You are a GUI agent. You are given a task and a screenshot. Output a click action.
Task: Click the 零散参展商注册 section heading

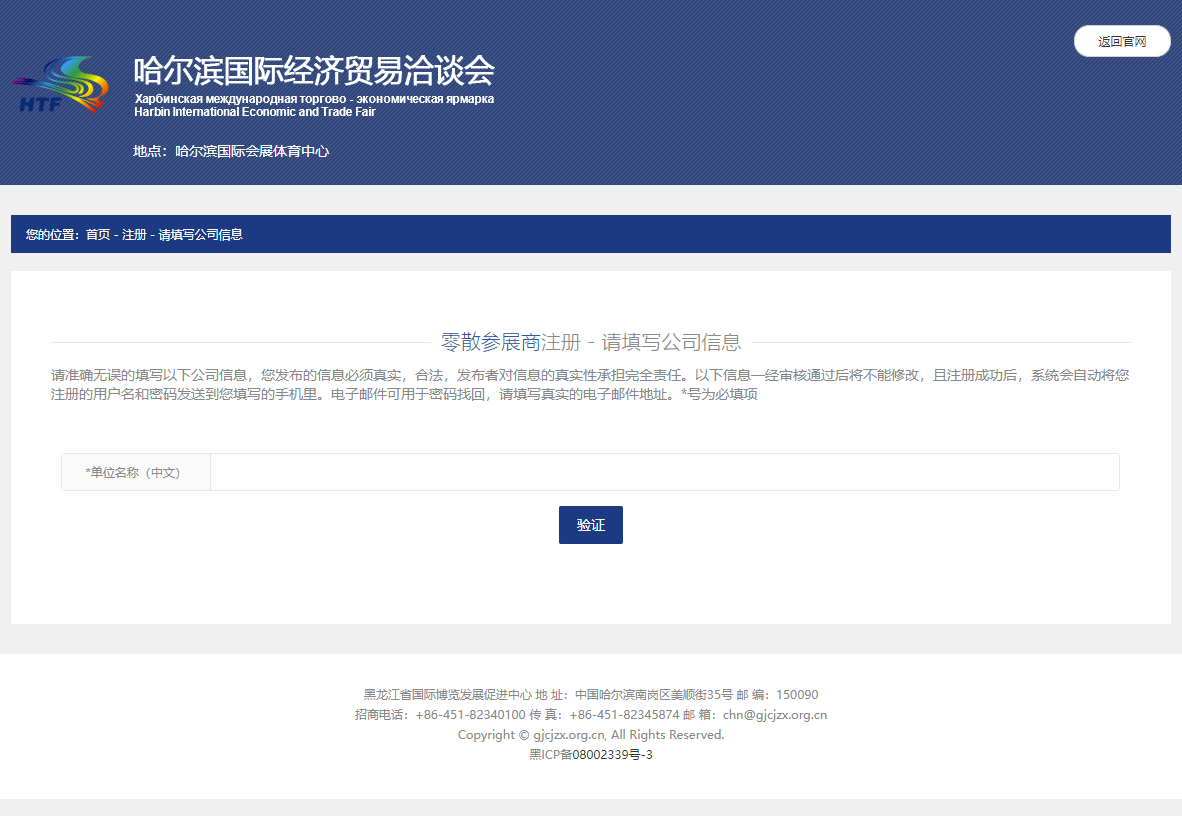[590, 342]
